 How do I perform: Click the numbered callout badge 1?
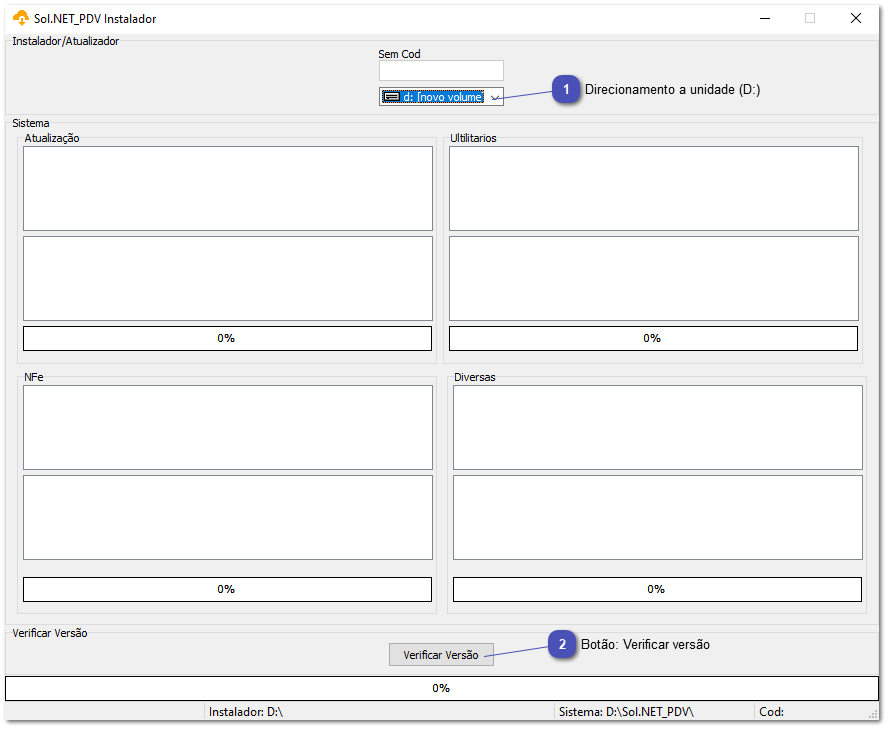click(x=566, y=89)
